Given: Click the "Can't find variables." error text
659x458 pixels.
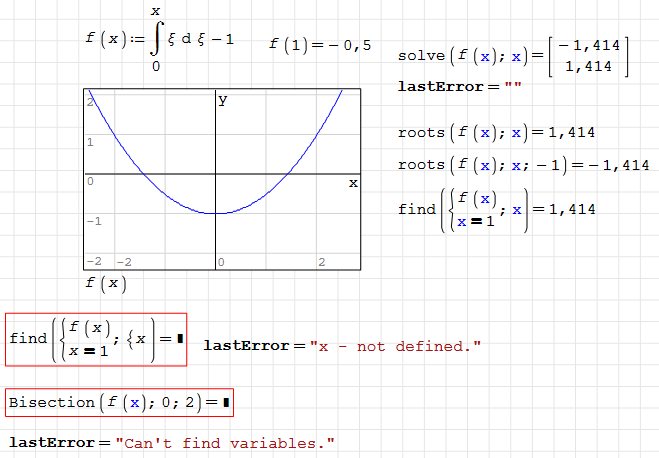Looking at the screenshot, I should [x=223, y=442].
